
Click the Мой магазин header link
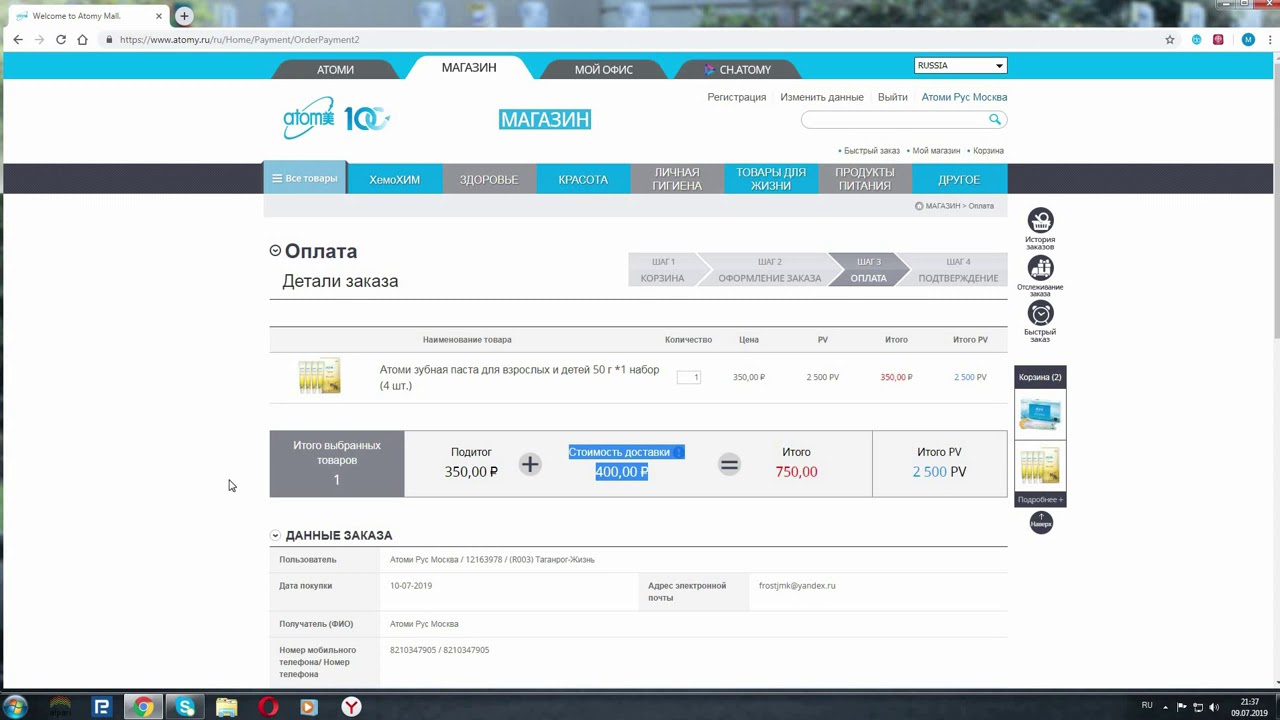pos(936,151)
